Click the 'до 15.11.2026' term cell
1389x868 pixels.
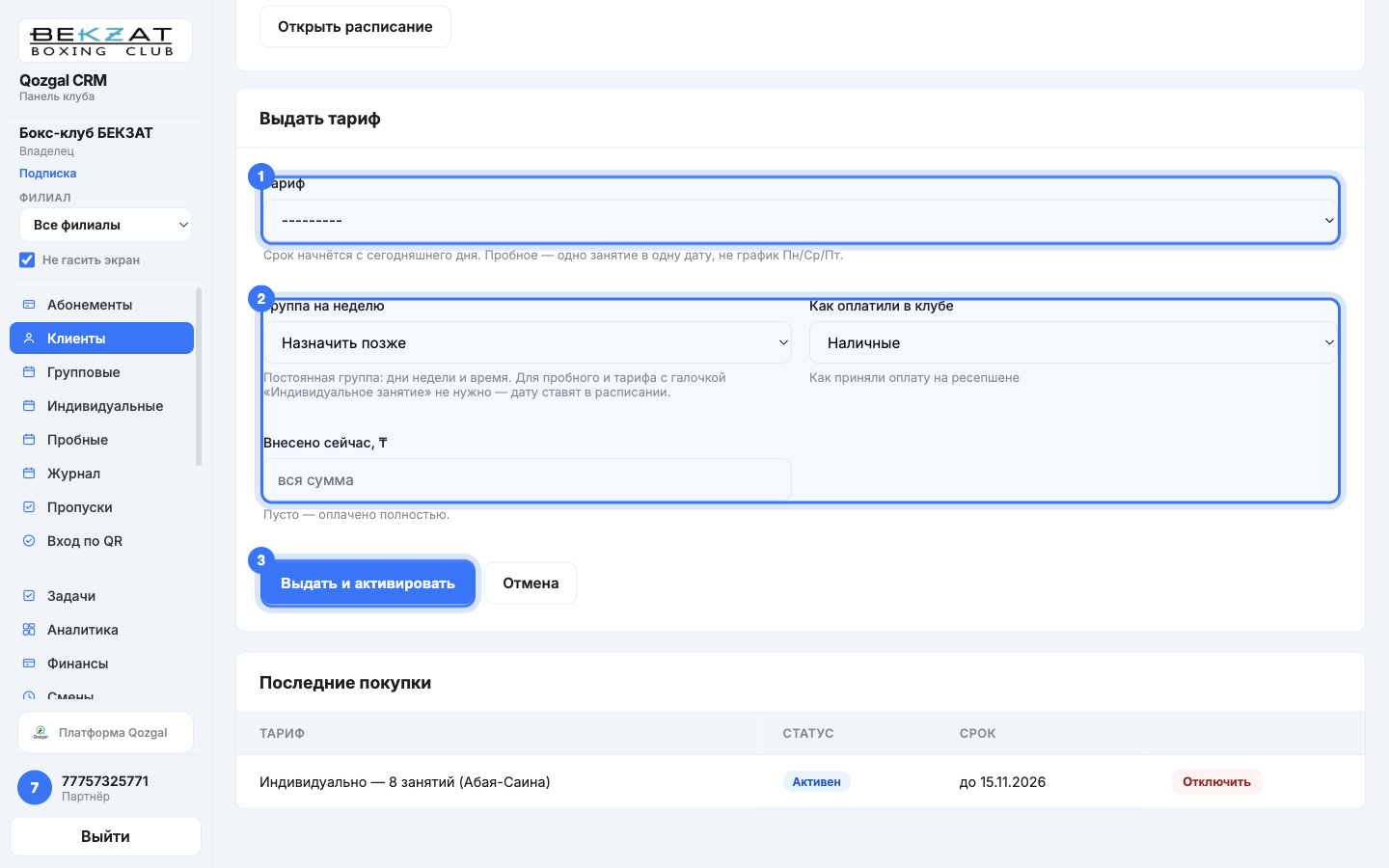pyautogui.click(x=1002, y=782)
